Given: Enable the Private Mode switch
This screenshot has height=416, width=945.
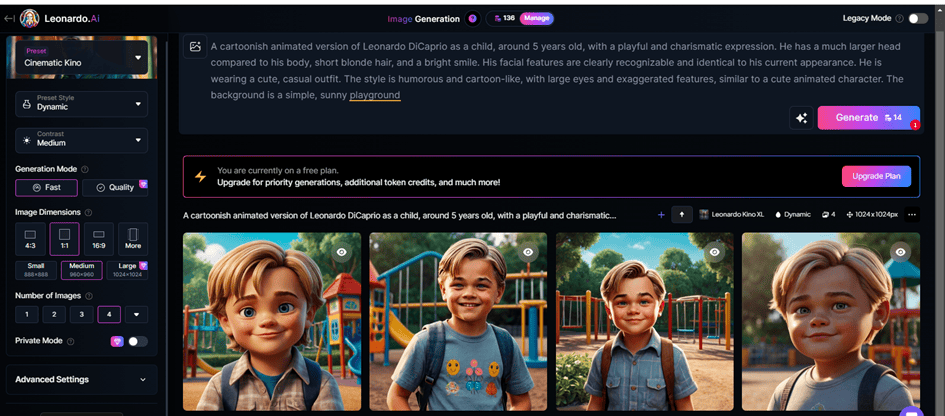Looking at the screenshot, I should point(137,341).
